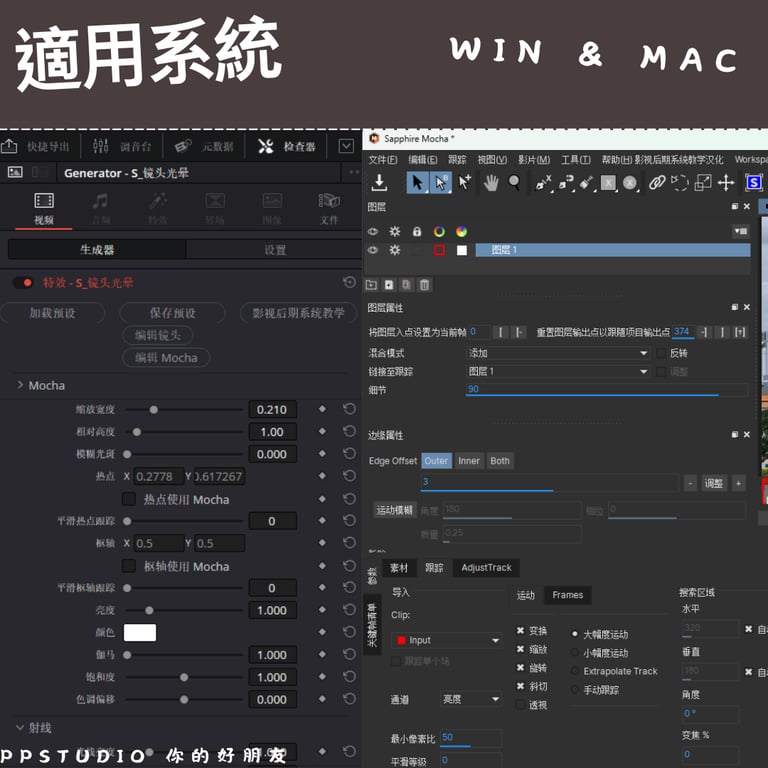This screenshot has width=768, height=768.
Task: Toggle the 变换 translation motion checkbox
Action: click(520, 630)
